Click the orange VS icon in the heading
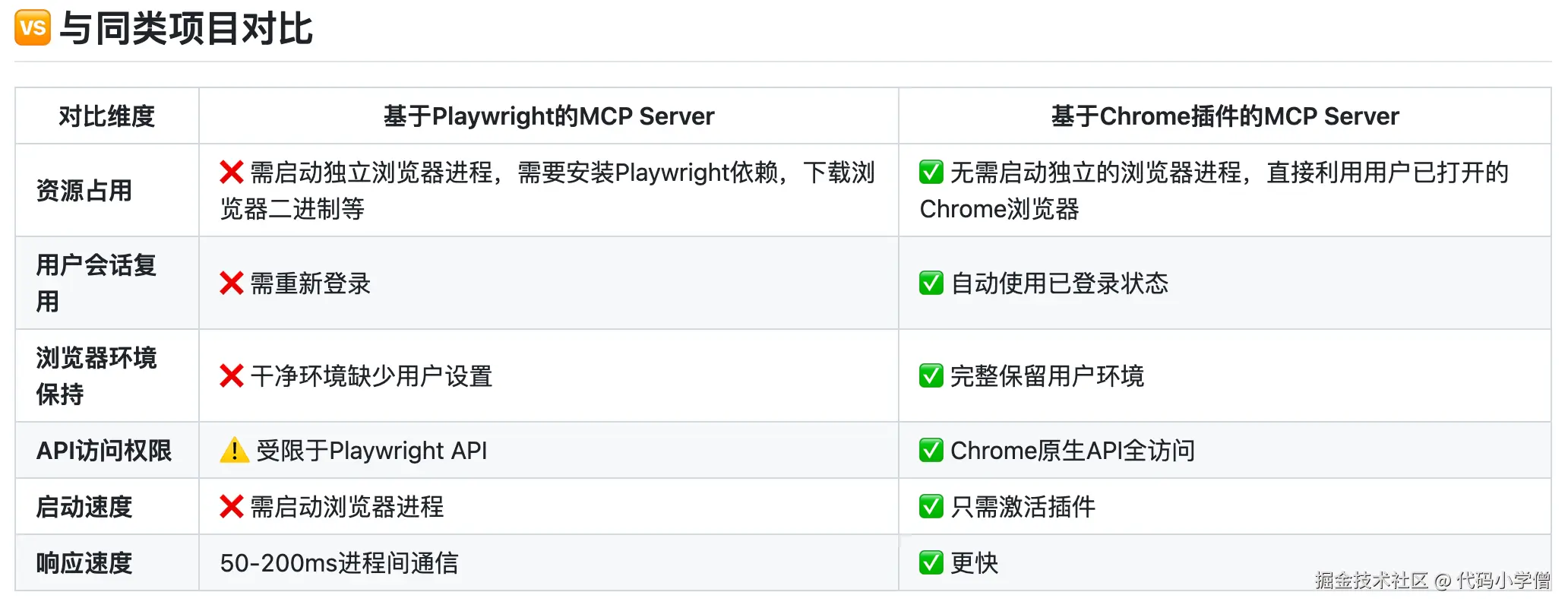1568x608 pixels. tap(33, 28)
